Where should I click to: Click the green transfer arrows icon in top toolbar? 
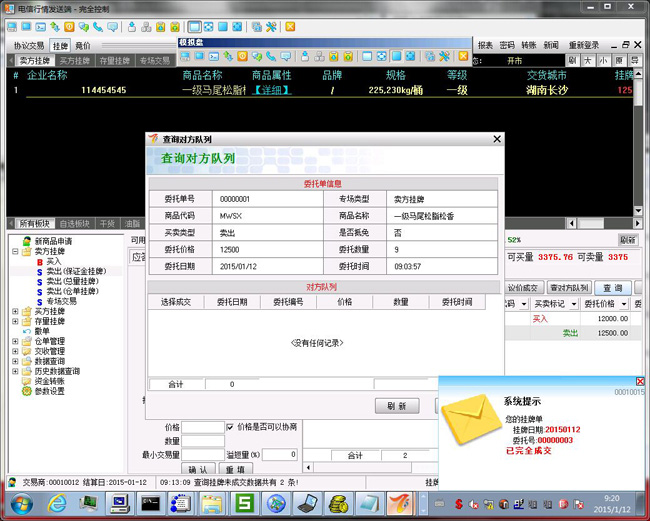tap(55, 27)
